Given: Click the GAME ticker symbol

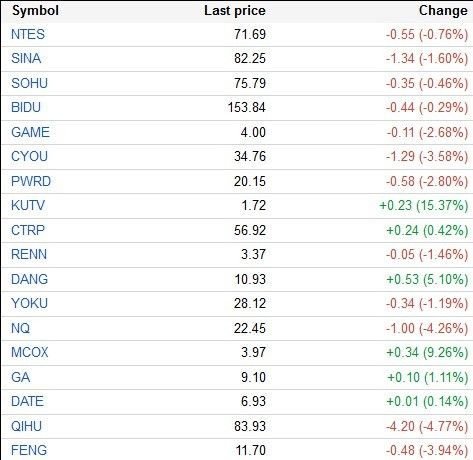Looking at the screenshot, I should 30,132.
